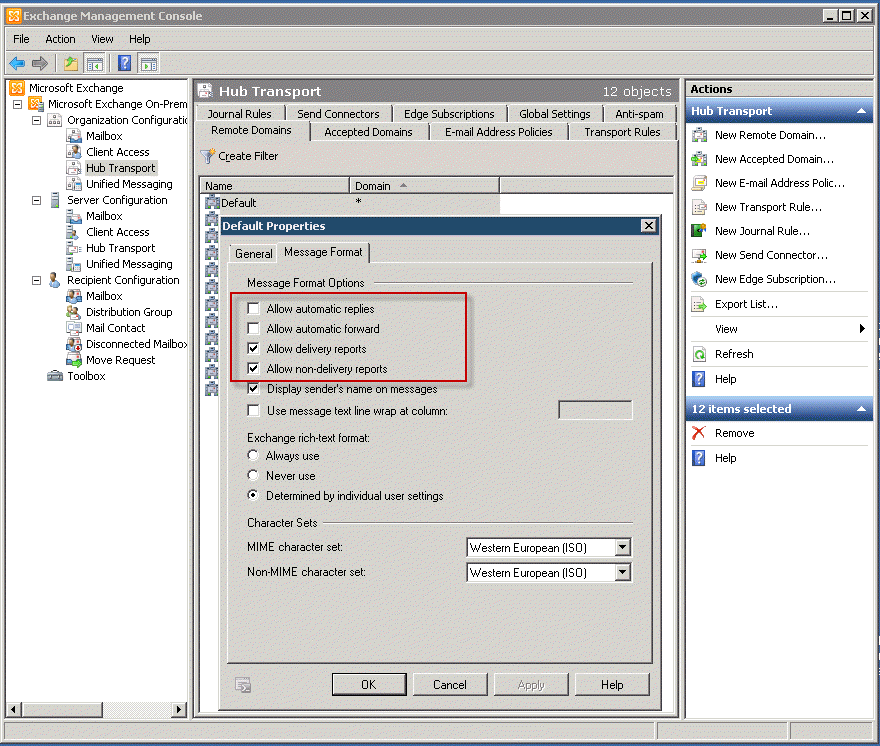
Task: Click the New Transport Rule action icon
Action: (x=699, y=207)
